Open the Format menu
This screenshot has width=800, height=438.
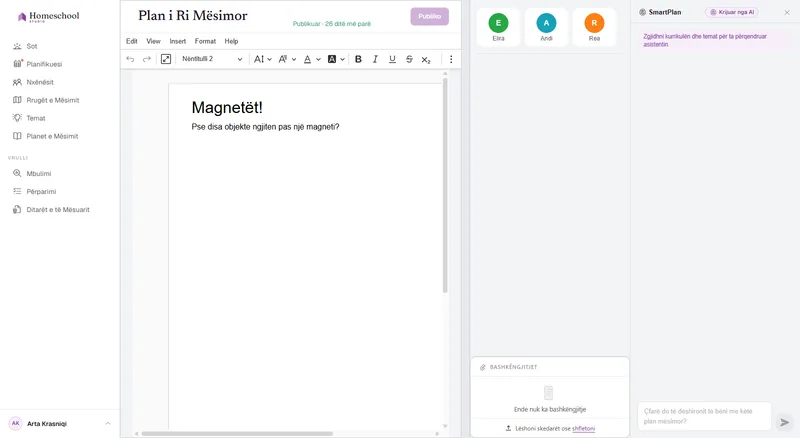(205, 41)
